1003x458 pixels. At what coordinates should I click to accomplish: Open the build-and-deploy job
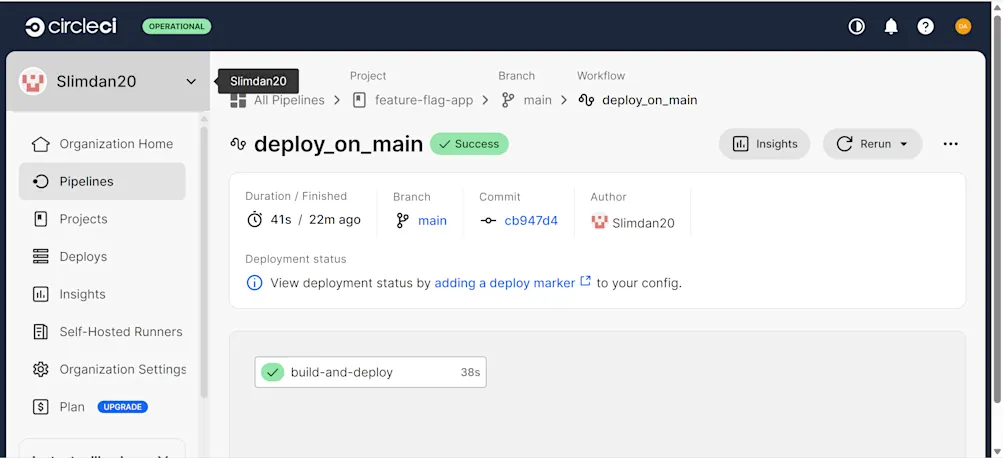370,372
